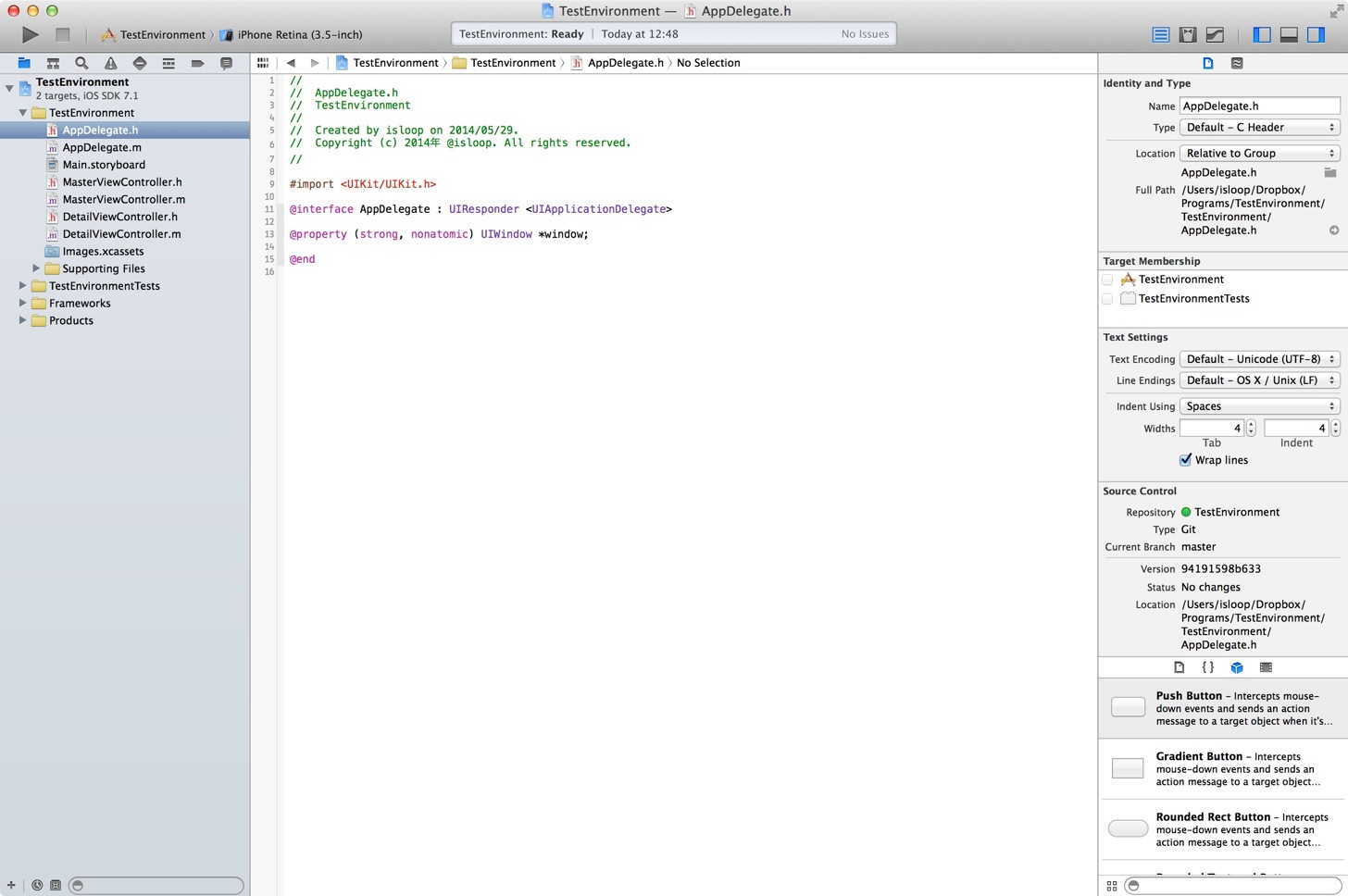Screen dimensions: 1348x896
Task: Collapse the TestEnvironment group folder
Action: click(23, 113)
